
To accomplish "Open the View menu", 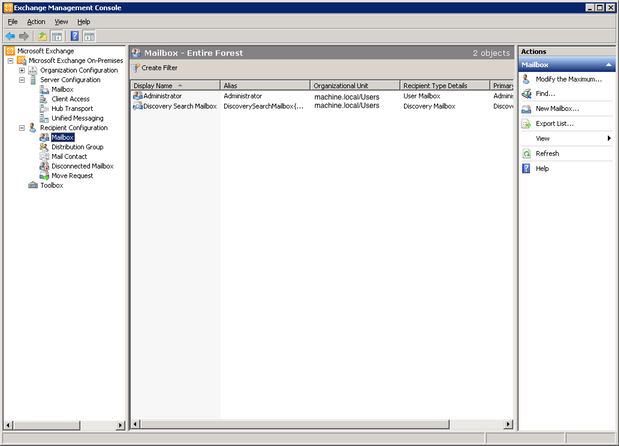I will pos(61,22).
